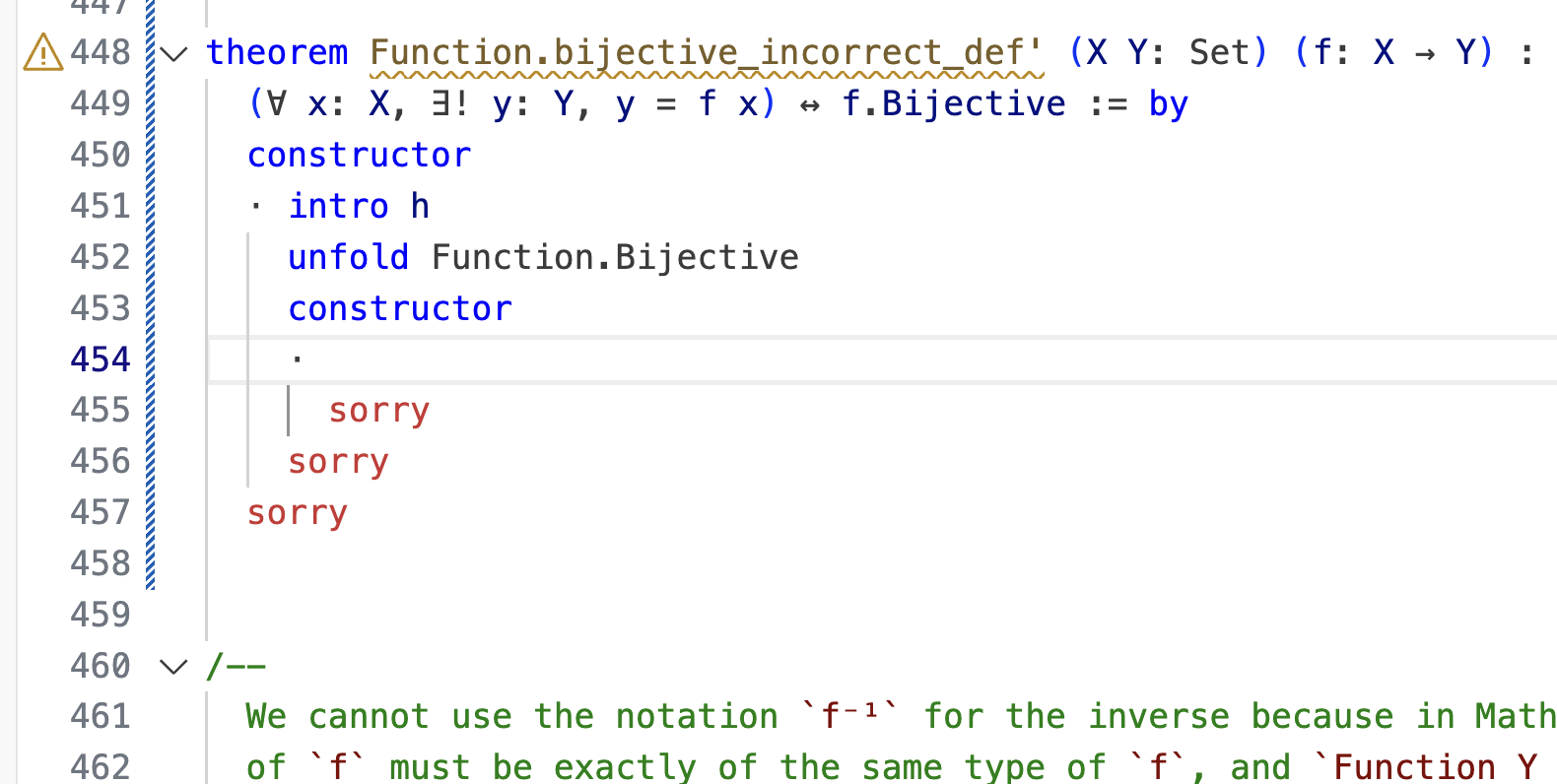
Task: Click the `f⁻¹` notation in the comment
Action: point(850,716)
